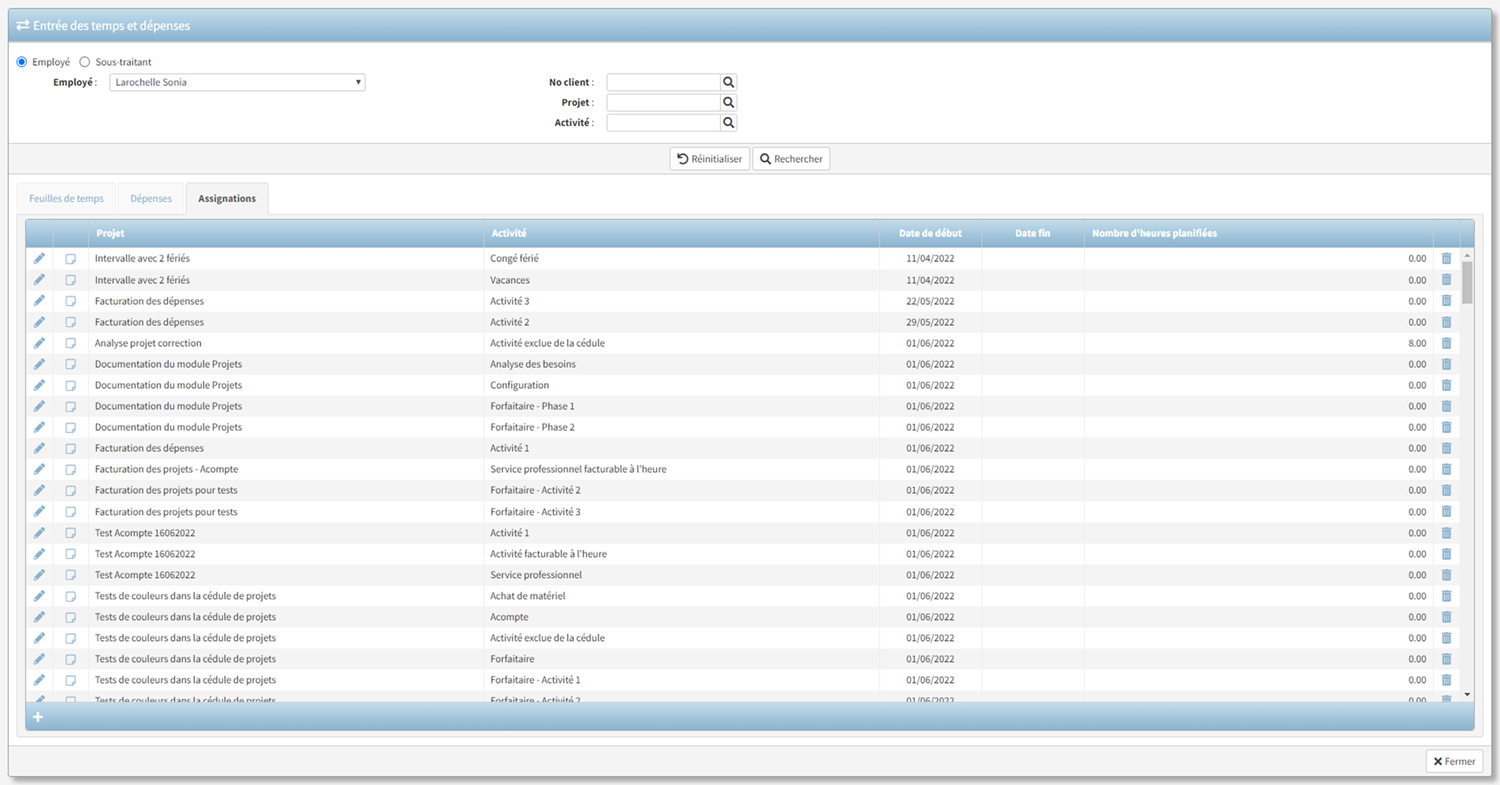Click the scroll down arrow of the table
1500x785 pixels.
pos(1467,694)
